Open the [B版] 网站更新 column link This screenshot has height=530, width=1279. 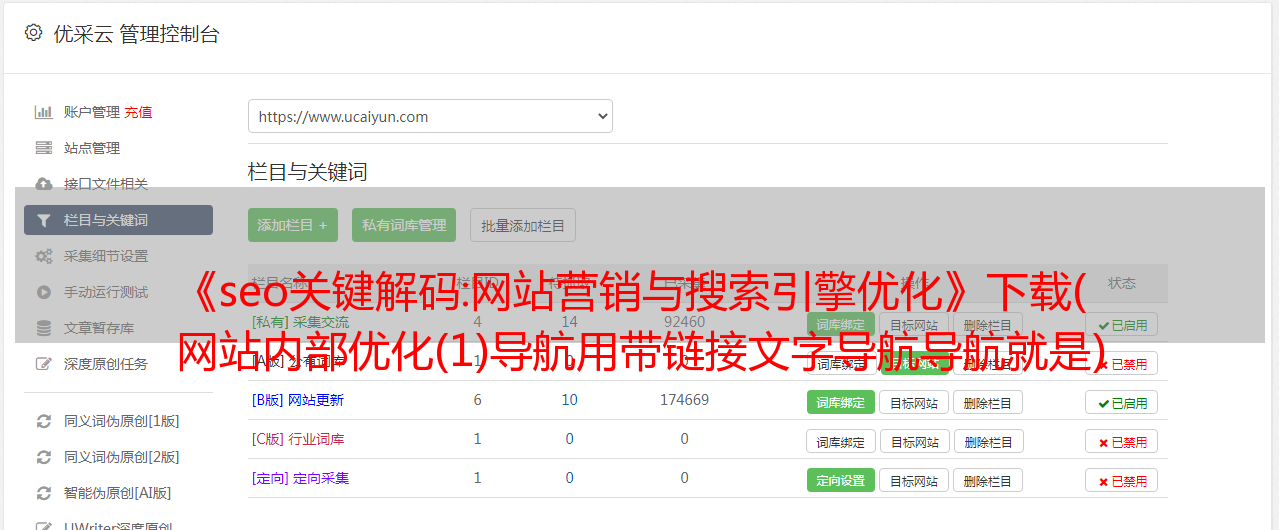[x=298, y=400]
